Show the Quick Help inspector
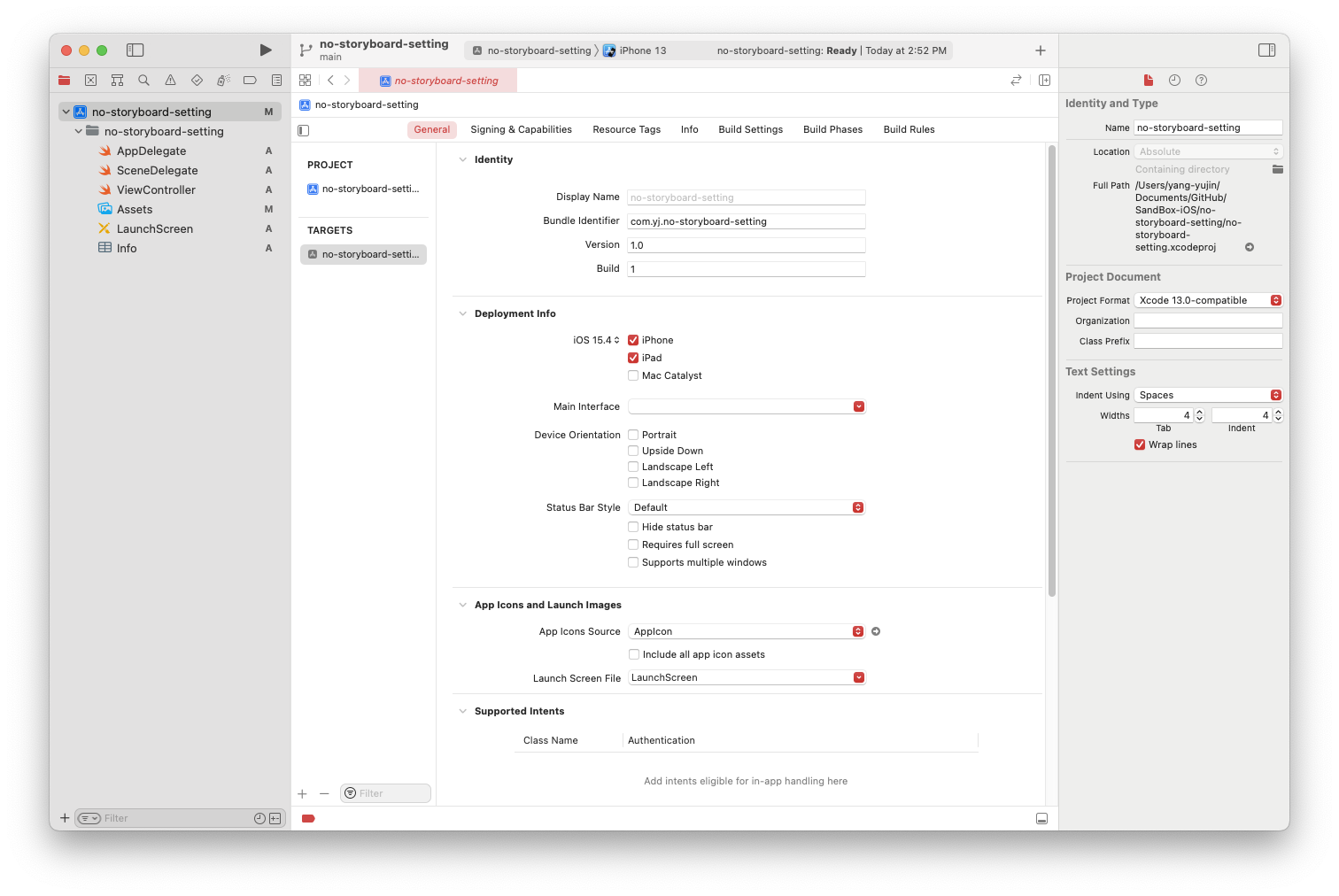Screen dimensions: 1339x896 (x=1201, y=81)
